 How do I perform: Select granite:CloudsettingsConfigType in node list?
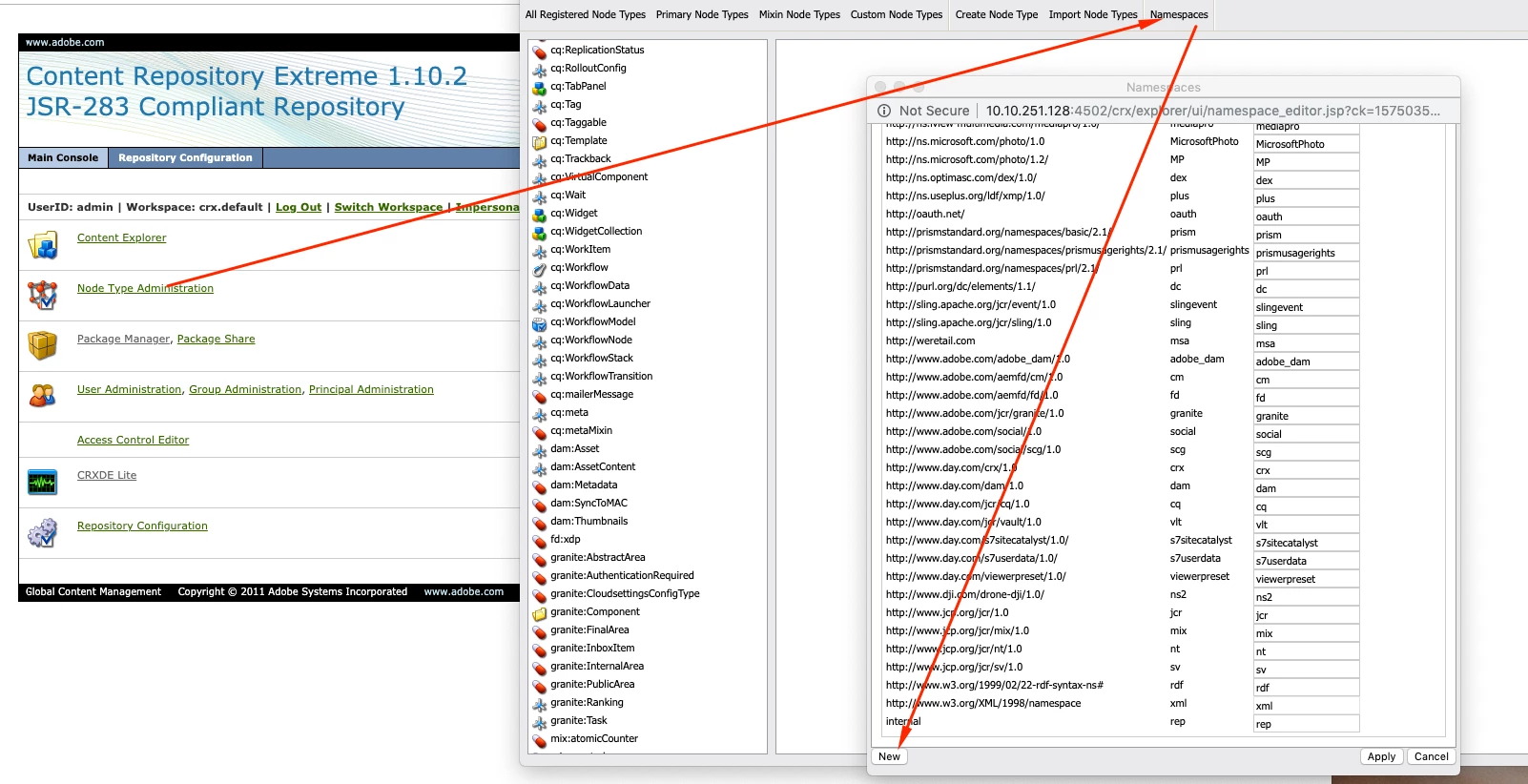pos(625,593)
